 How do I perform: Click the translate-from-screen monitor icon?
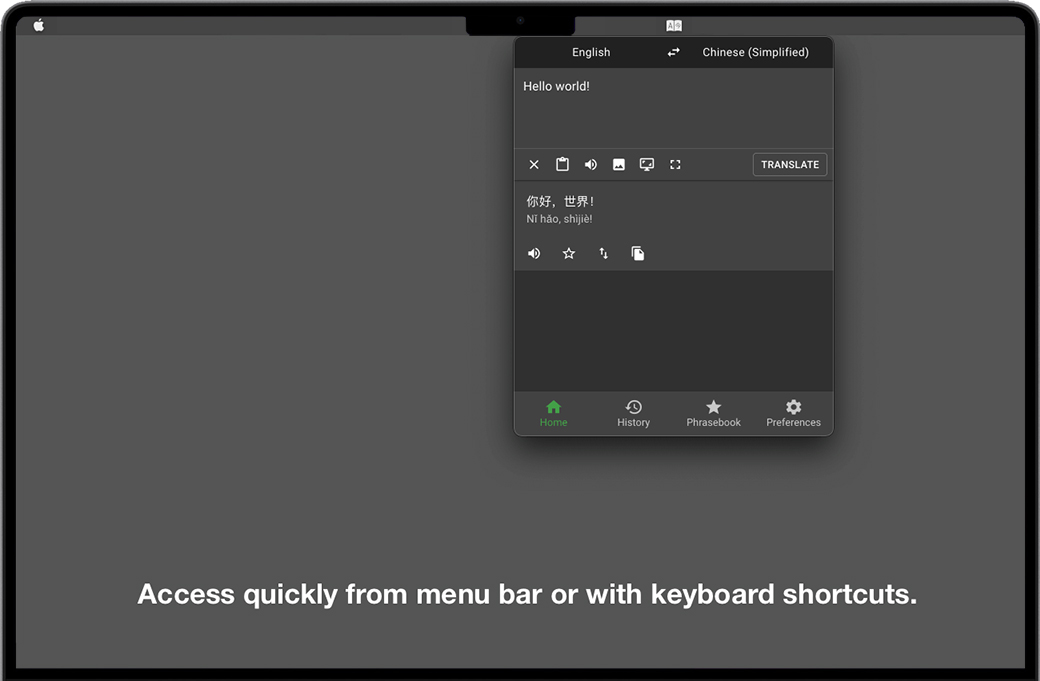[x=647, y=165]
